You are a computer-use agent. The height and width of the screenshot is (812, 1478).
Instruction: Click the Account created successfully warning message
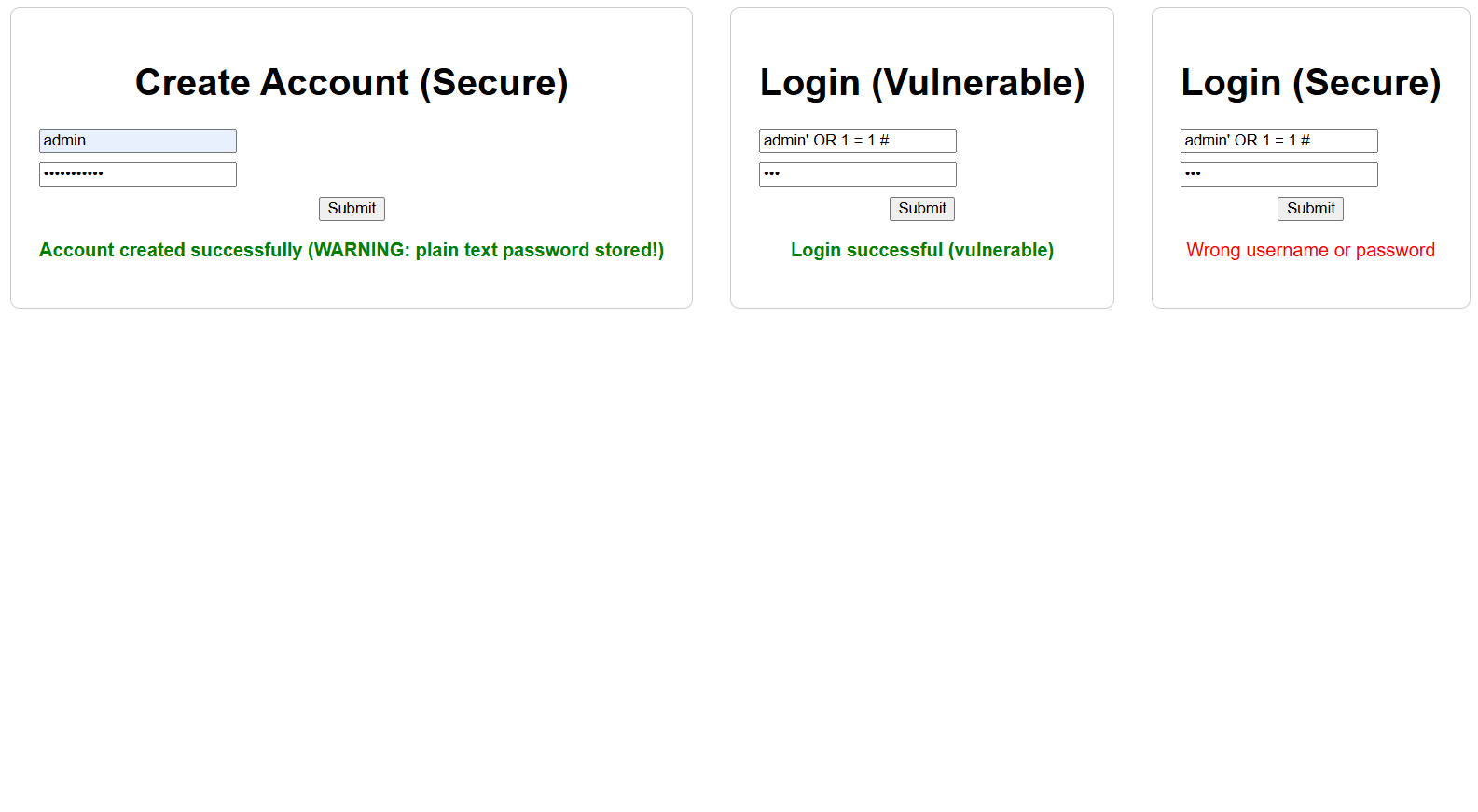pos(352,250)
